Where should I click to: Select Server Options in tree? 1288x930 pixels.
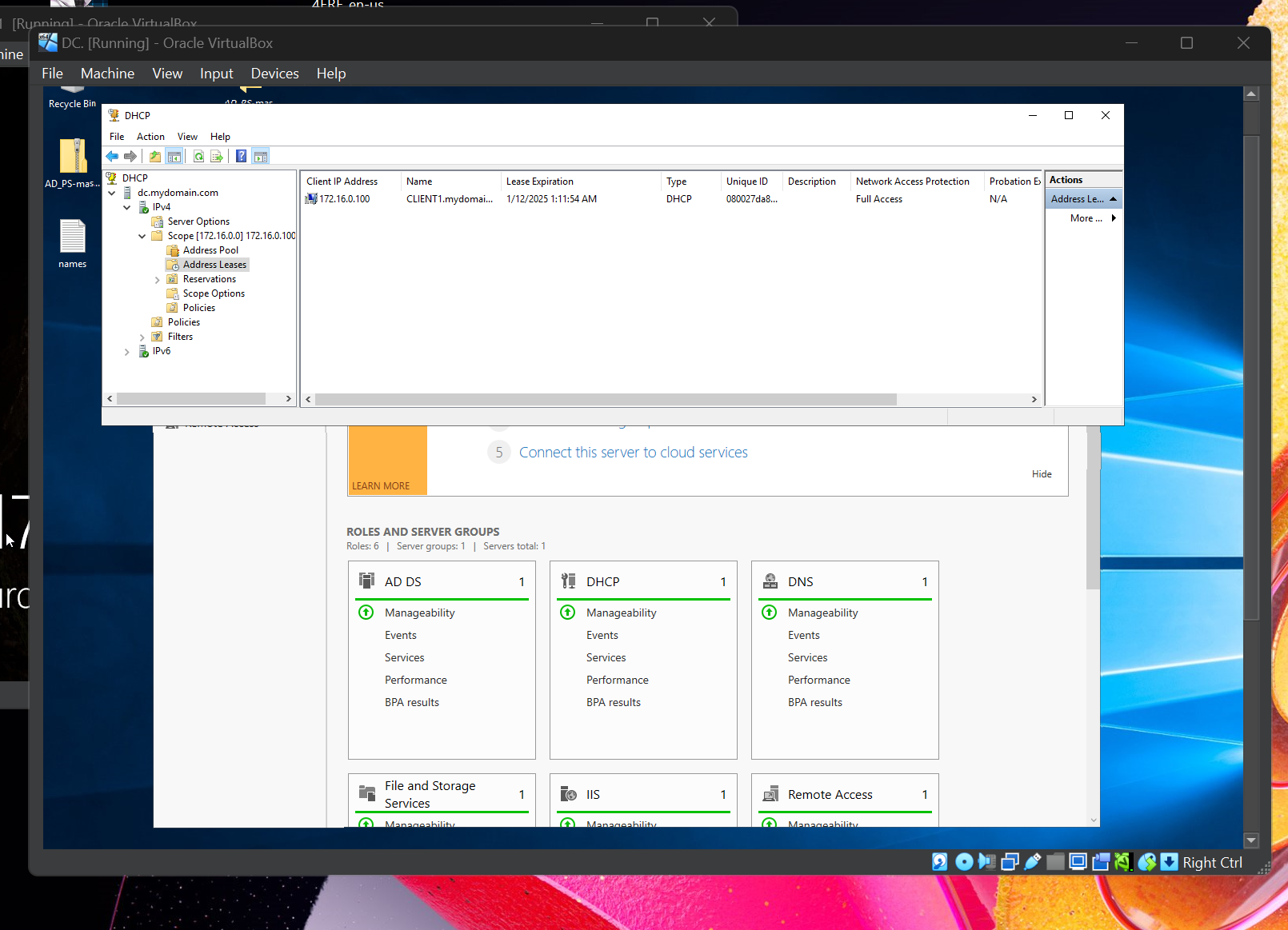[x=198, y=222]
